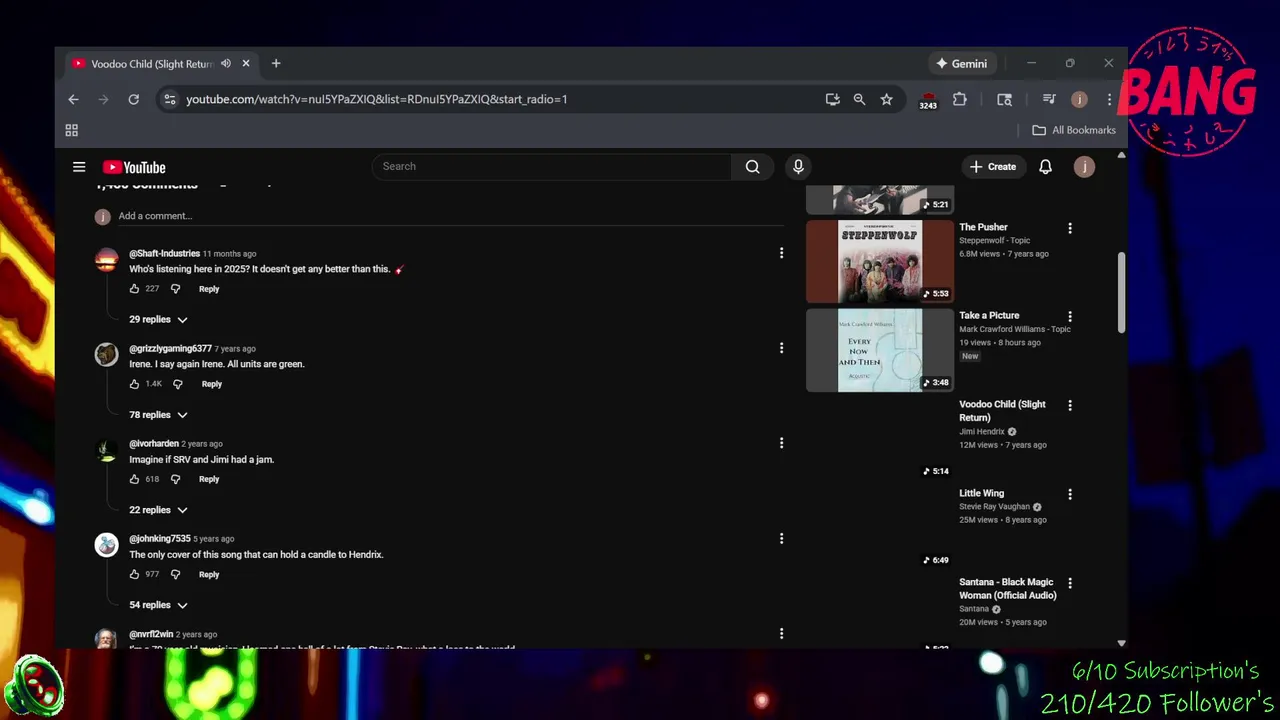Mute the tab using the speaker icon

(x=226, y=64)
